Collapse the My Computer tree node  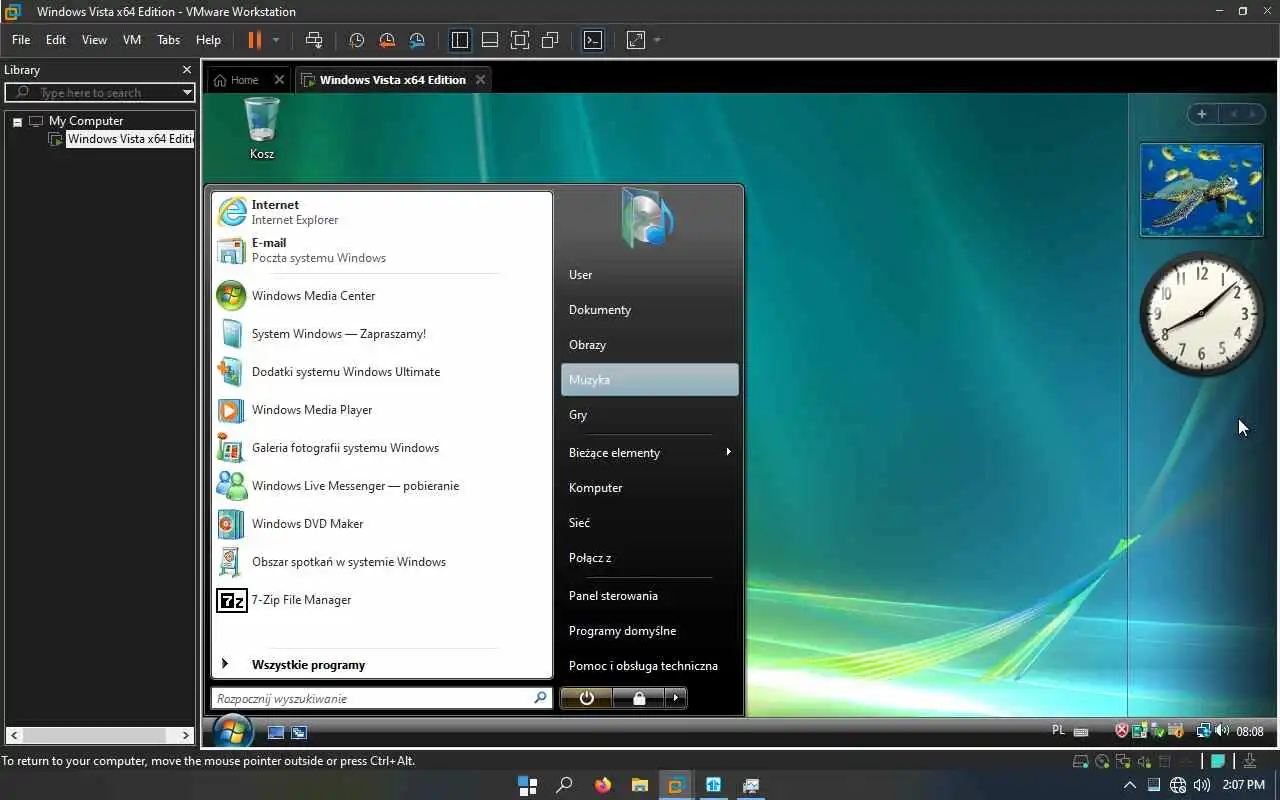coord(17,122)
